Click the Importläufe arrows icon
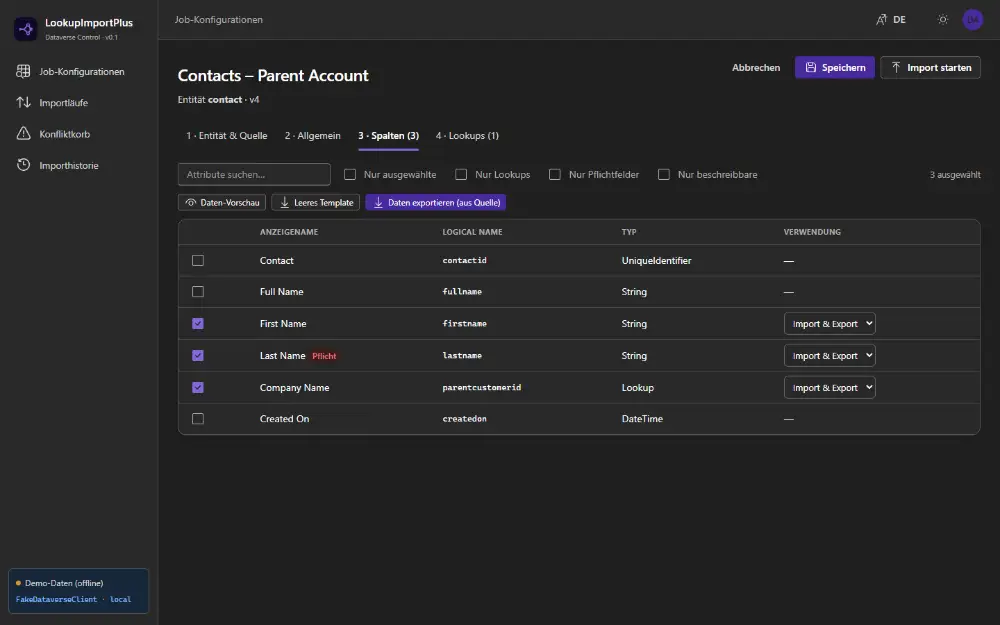Image resolution: width=1000 pixels, height=625 pixels. pyautogui.click(x=23, y=102)
